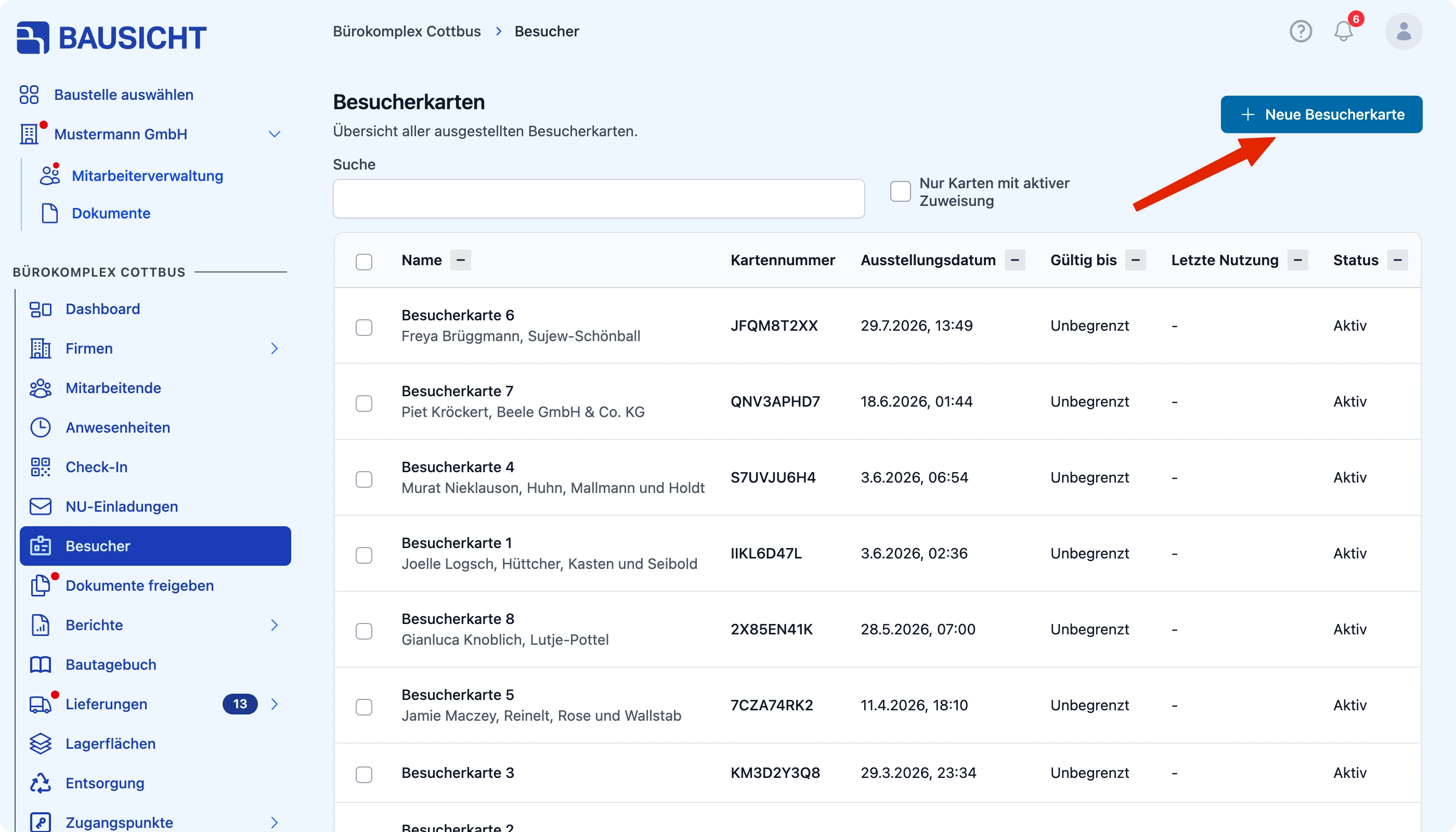Image resolution: width=1456 pixels, height=832 pixels.
Task: Click the NU-Einladungen envelope icon
Action: [41, 506]
